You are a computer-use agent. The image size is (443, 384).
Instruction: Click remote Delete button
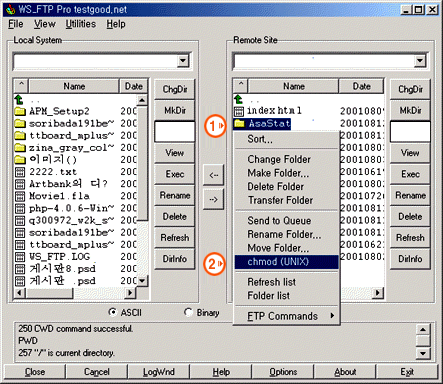410,217
